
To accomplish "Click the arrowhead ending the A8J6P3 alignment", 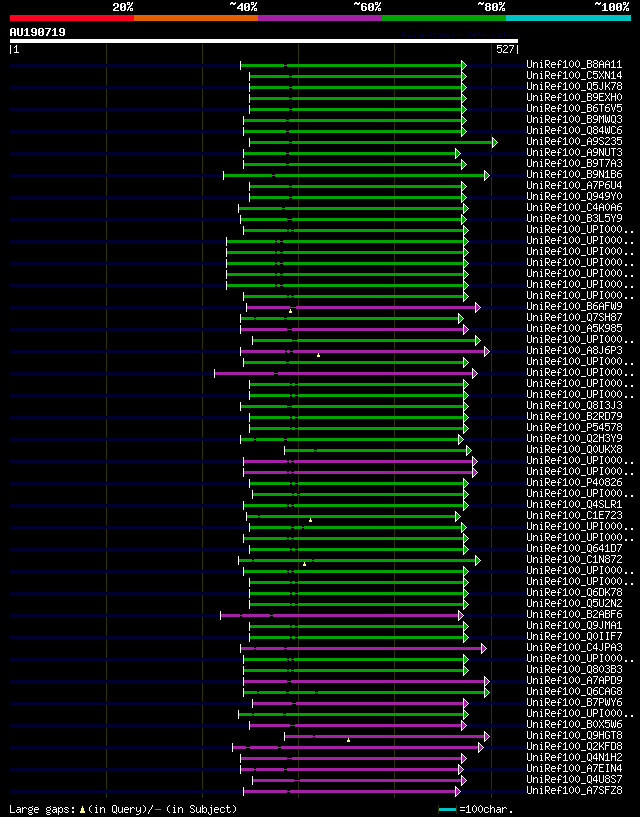I will click(x=487, y=351).
